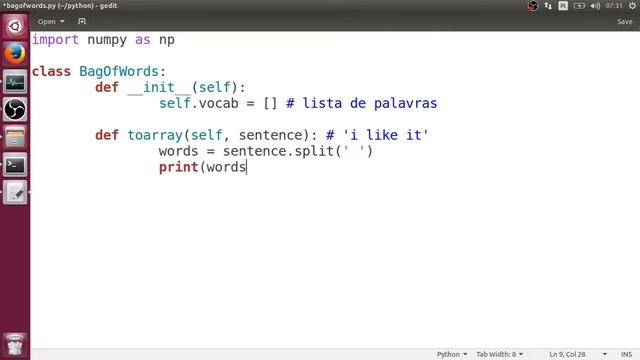Click the 'import' keyword on line one
The image size is (640, 360).
55,40
